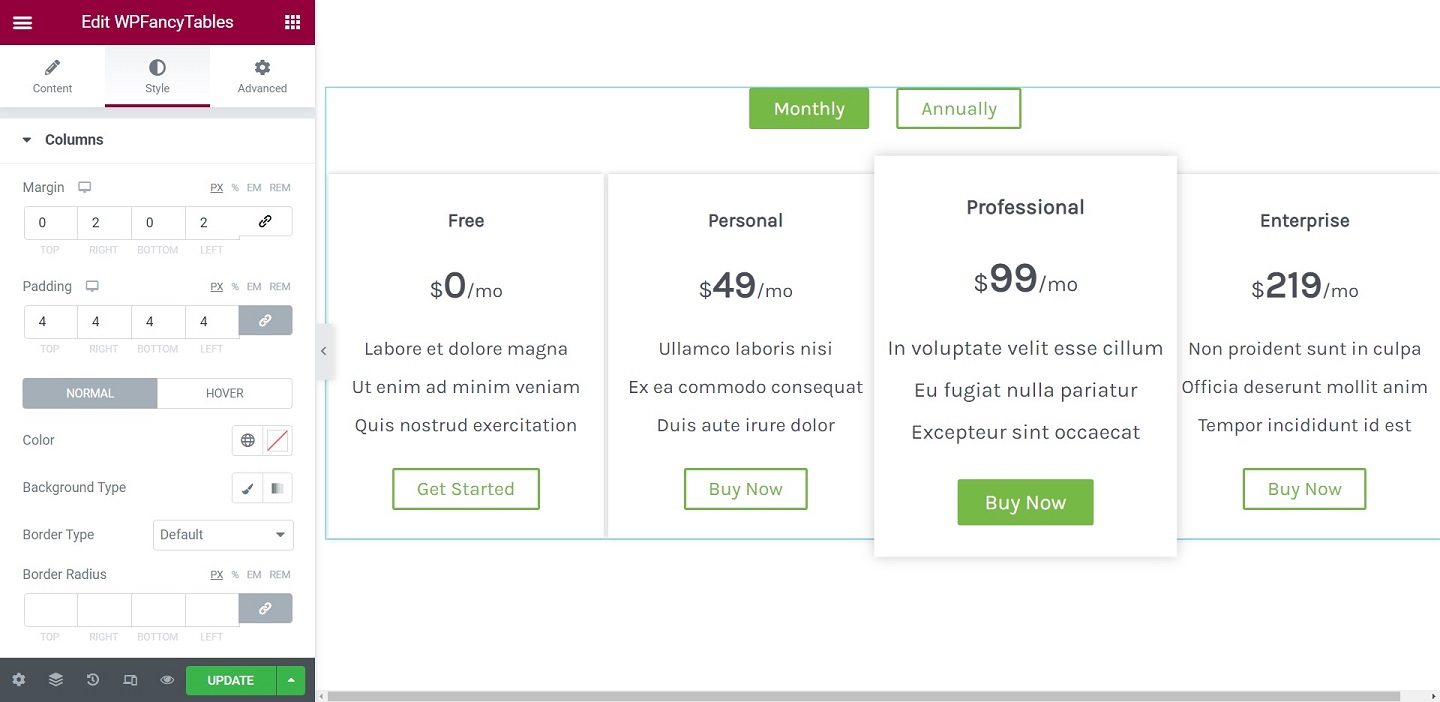
Task: Open Elementor settings gear at bottom panel
Action: tap(18, 680)
